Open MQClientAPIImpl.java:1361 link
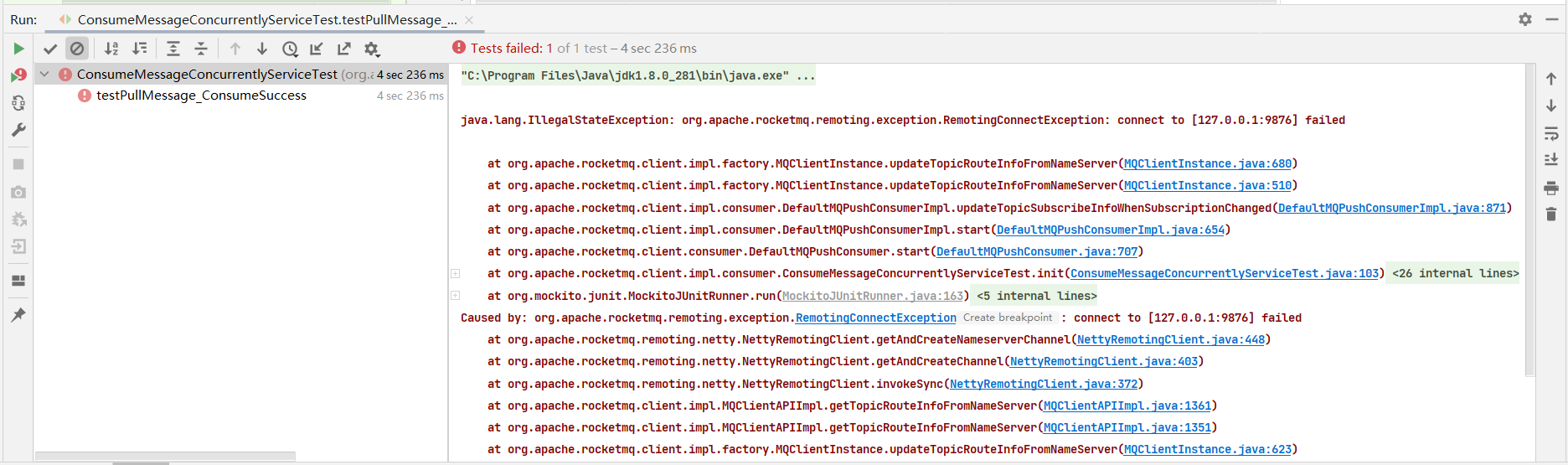1568x465 pixels. 1127,406
